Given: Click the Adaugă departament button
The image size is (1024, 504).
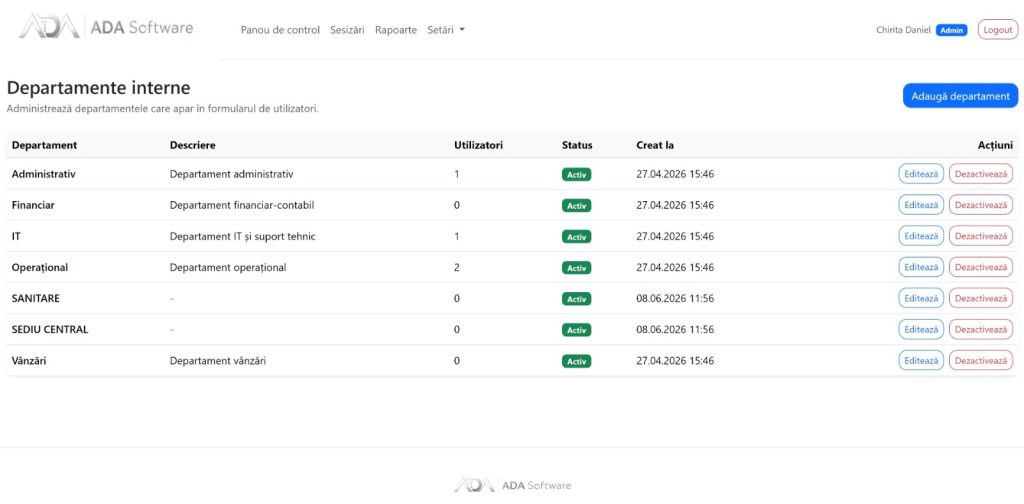Looking at the screenshot, I should [x=960, y=96].
